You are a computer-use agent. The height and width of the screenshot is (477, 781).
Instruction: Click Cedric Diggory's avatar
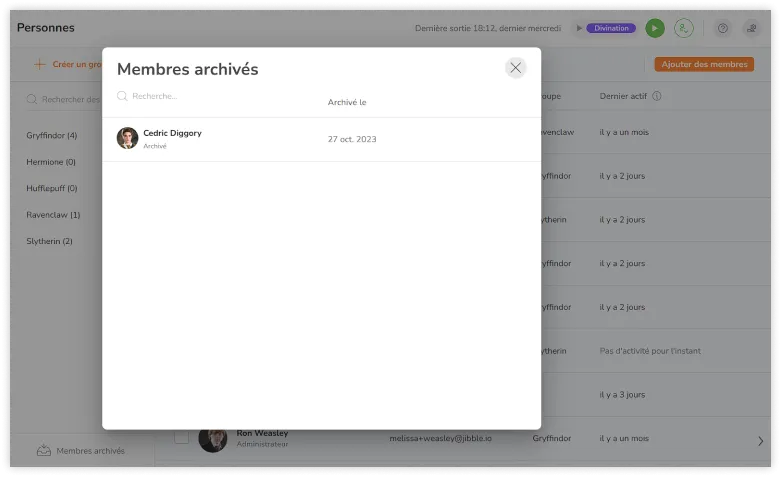(x=127, y=138)
